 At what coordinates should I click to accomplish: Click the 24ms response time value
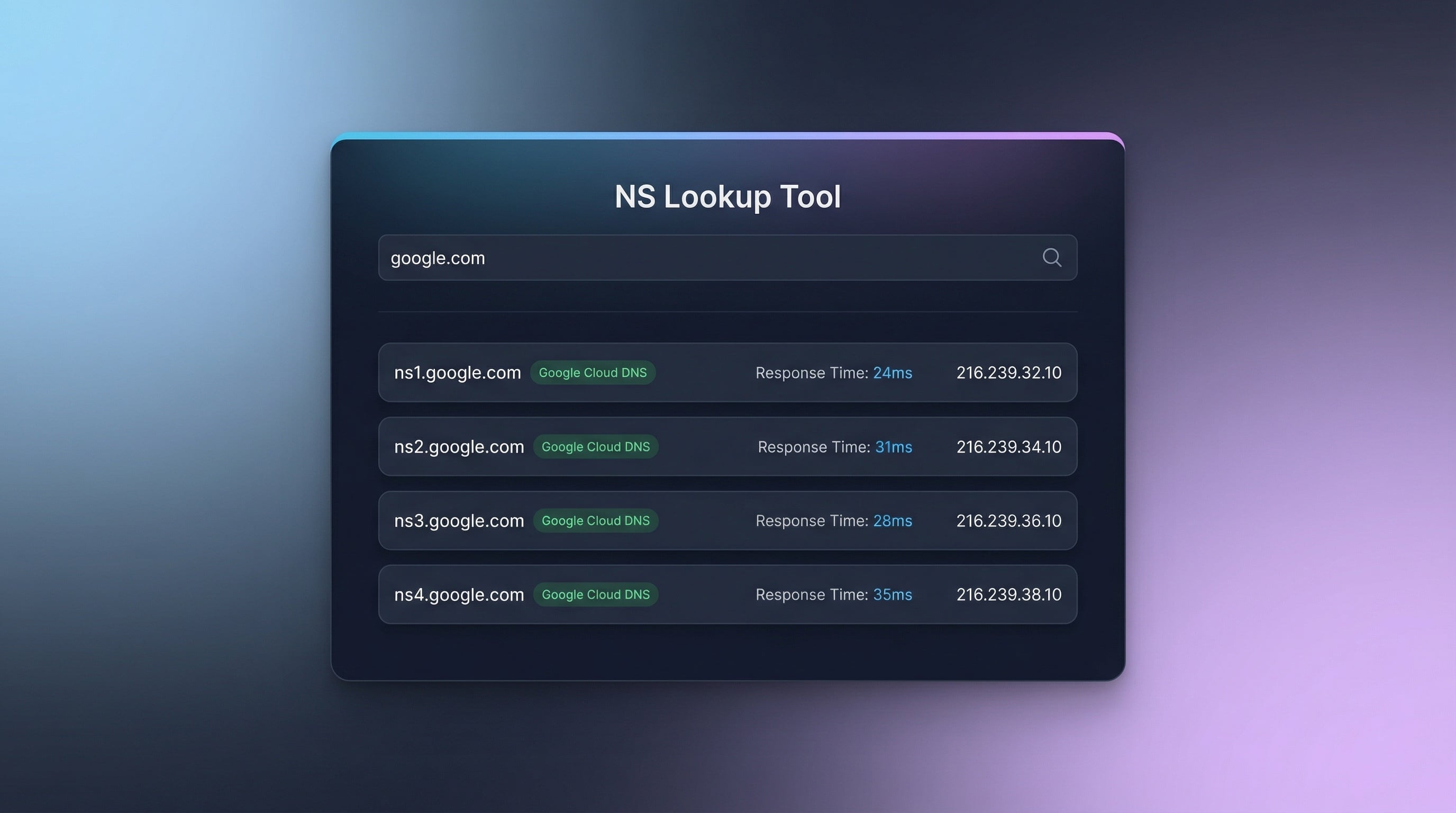[x=893, y=373]
